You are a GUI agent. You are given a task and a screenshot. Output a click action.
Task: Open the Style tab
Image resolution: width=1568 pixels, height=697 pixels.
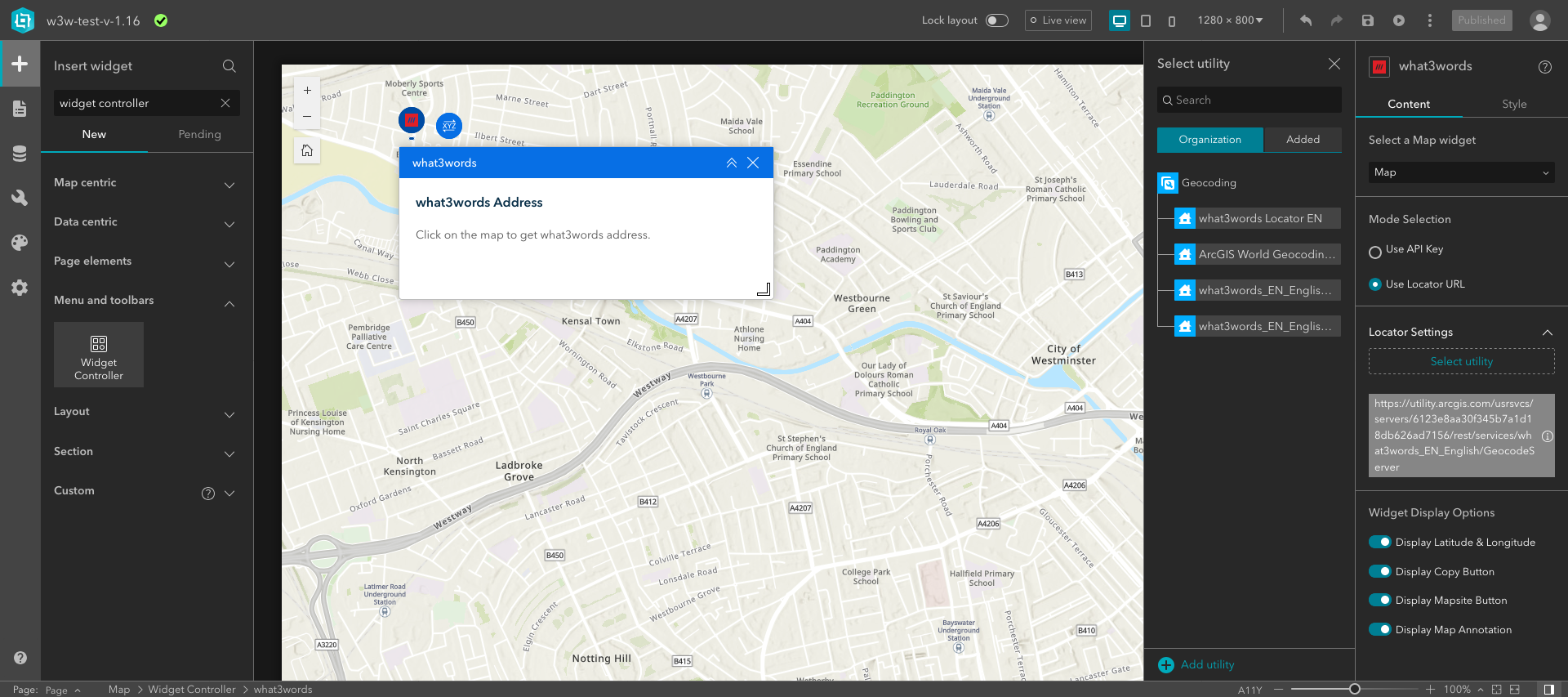pyautogui.click(x=1514, y=104)
